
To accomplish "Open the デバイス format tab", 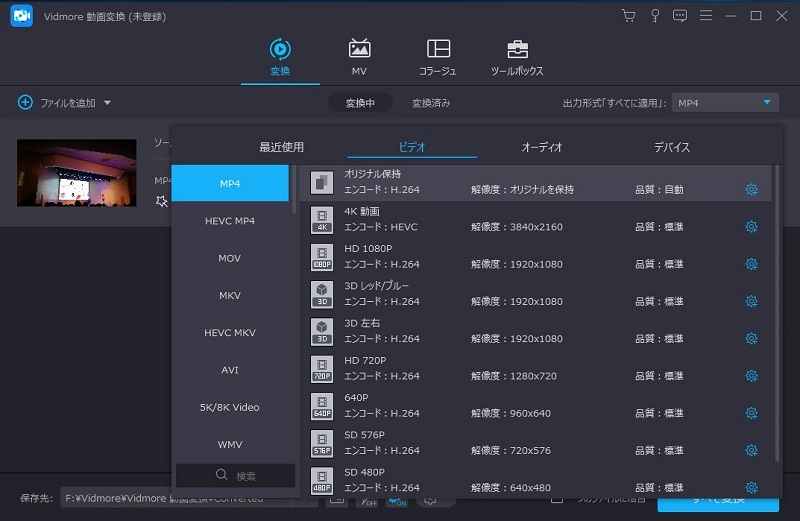I will coord(672,147).
